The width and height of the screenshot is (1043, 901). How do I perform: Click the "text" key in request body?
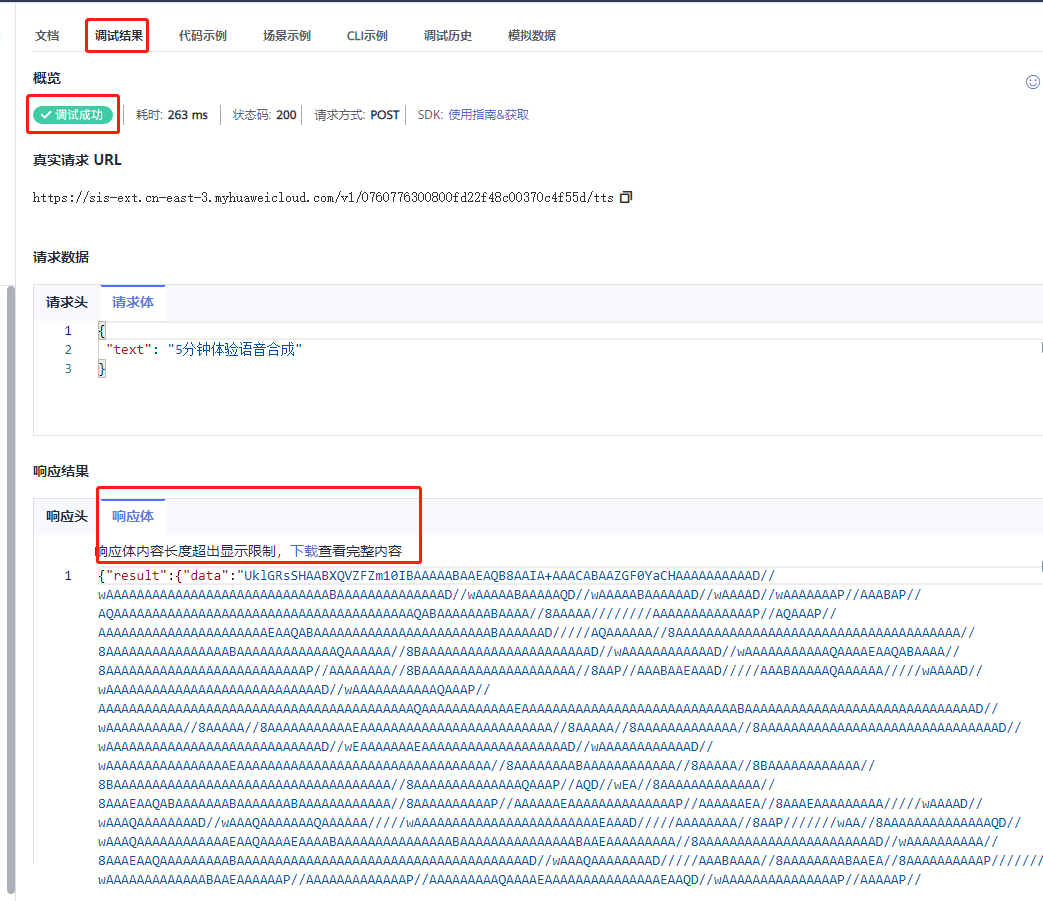[x=128, y=349]
